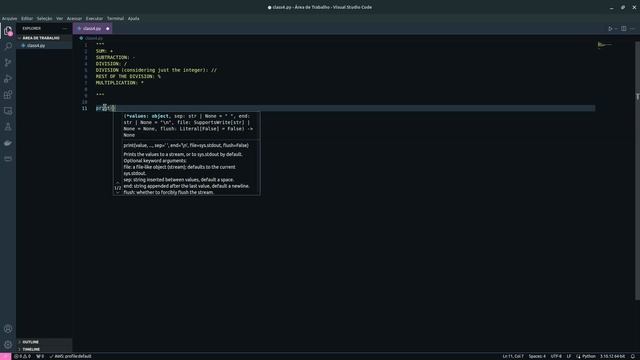The width and height of the screenshot is (640, 360).
Task: Open the Source Control view
Action: click(x=8, y=62)
